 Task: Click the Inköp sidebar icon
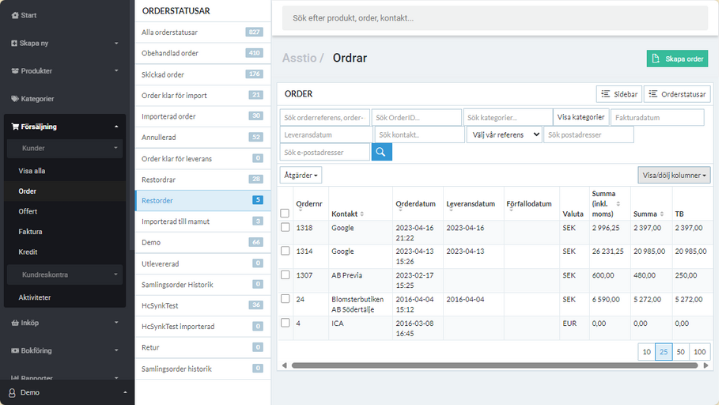click(x=13, y=323)
